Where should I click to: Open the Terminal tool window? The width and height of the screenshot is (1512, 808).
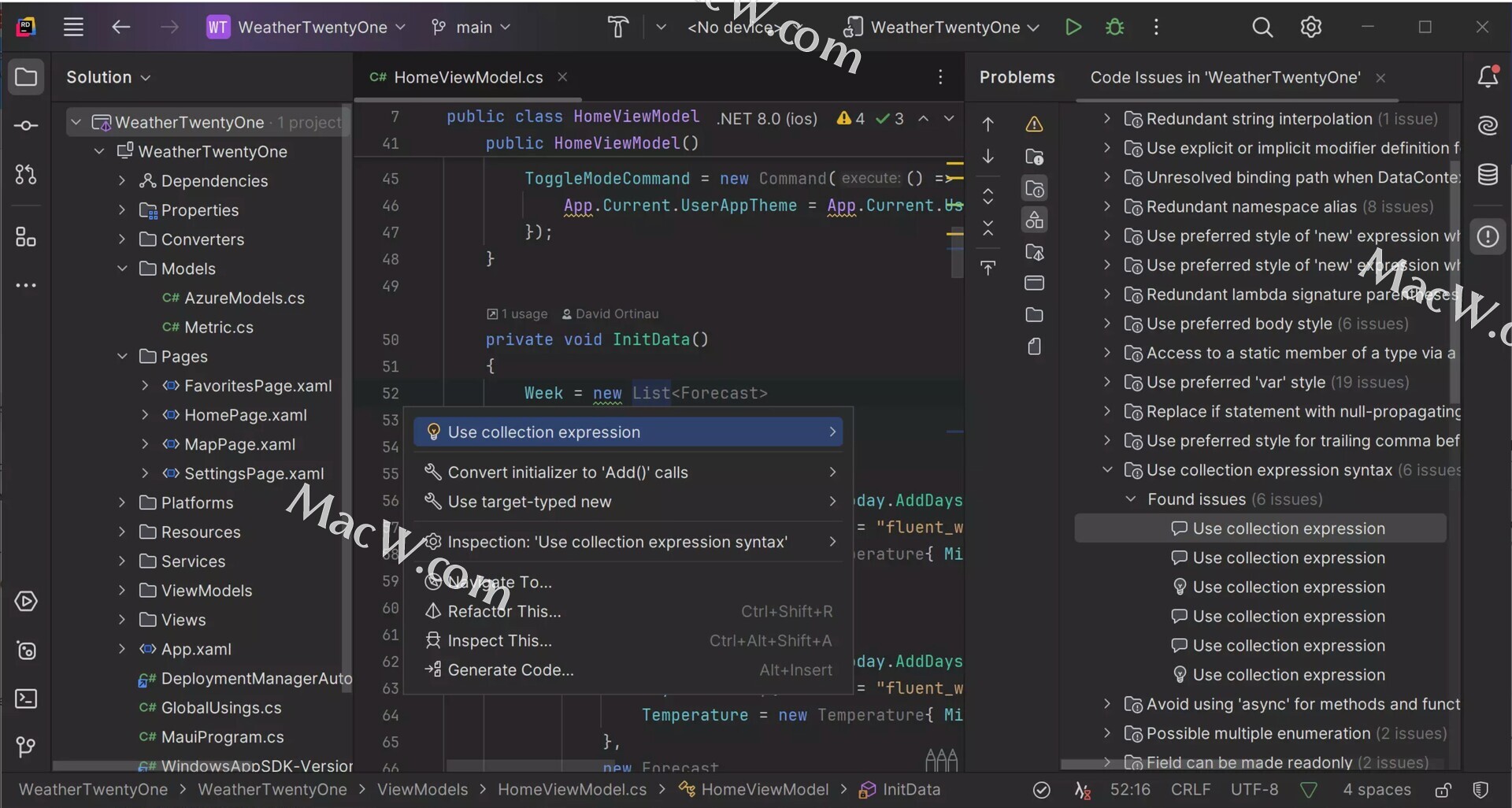click(26, 699)
